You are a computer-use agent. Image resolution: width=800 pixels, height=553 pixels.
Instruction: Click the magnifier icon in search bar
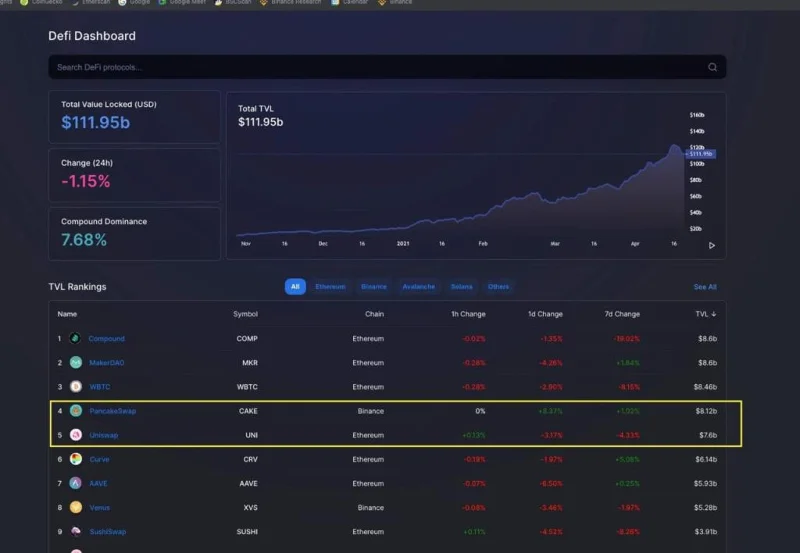(712, 67)
